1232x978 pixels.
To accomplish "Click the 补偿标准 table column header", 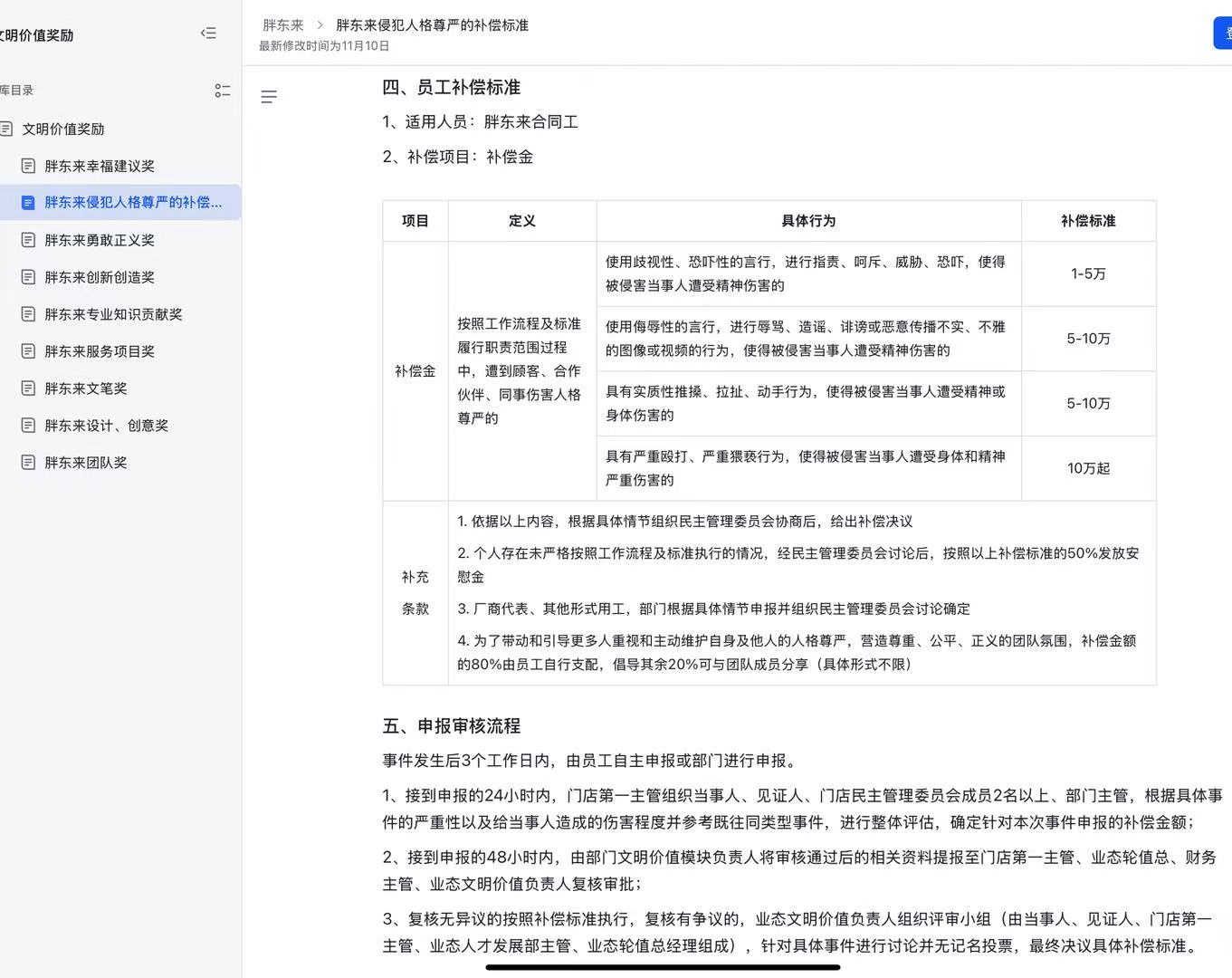I will tap(1088, 221).
